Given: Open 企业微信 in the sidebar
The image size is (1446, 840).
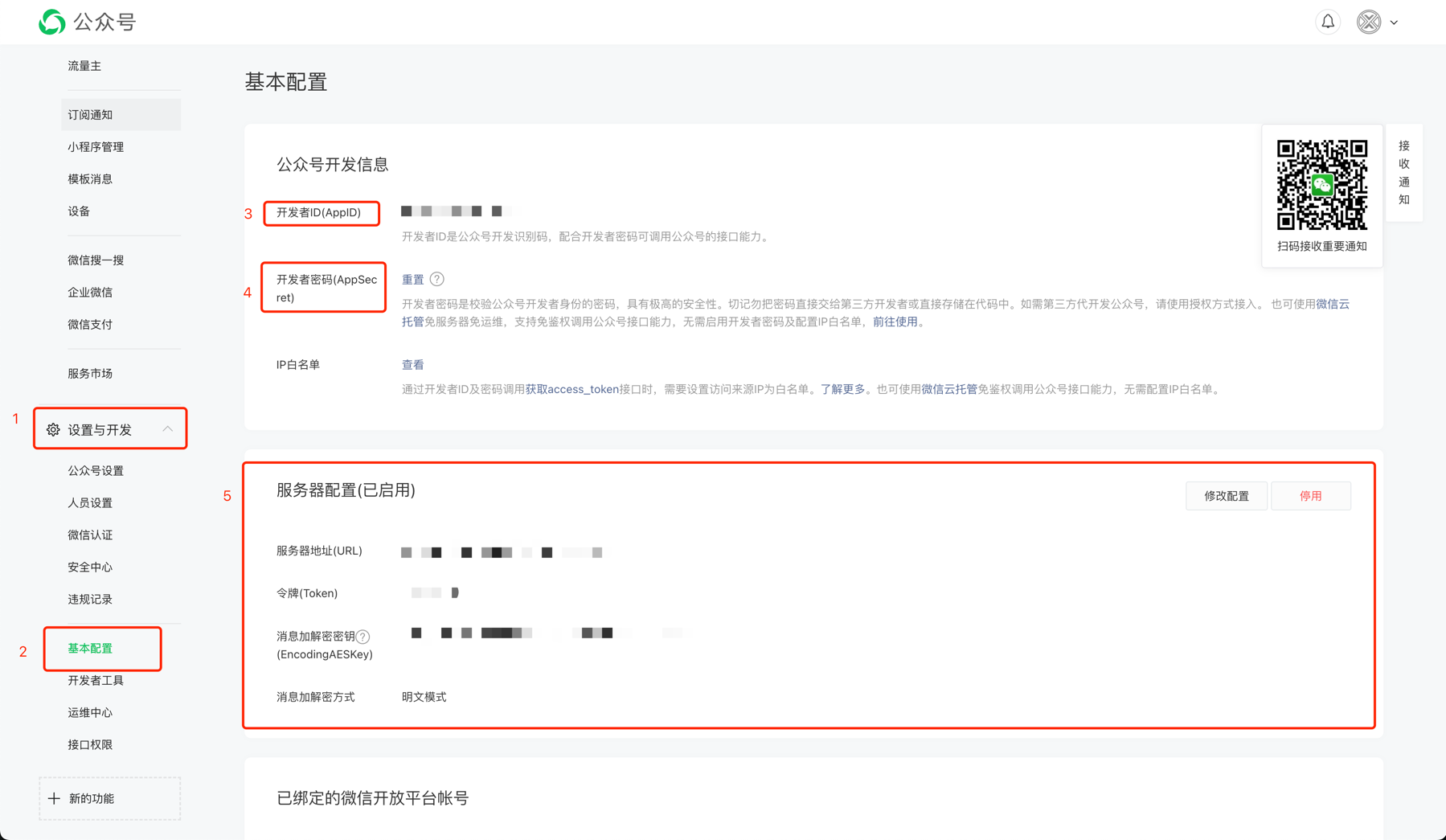Looking at the screenshot, I should point(90,293).
